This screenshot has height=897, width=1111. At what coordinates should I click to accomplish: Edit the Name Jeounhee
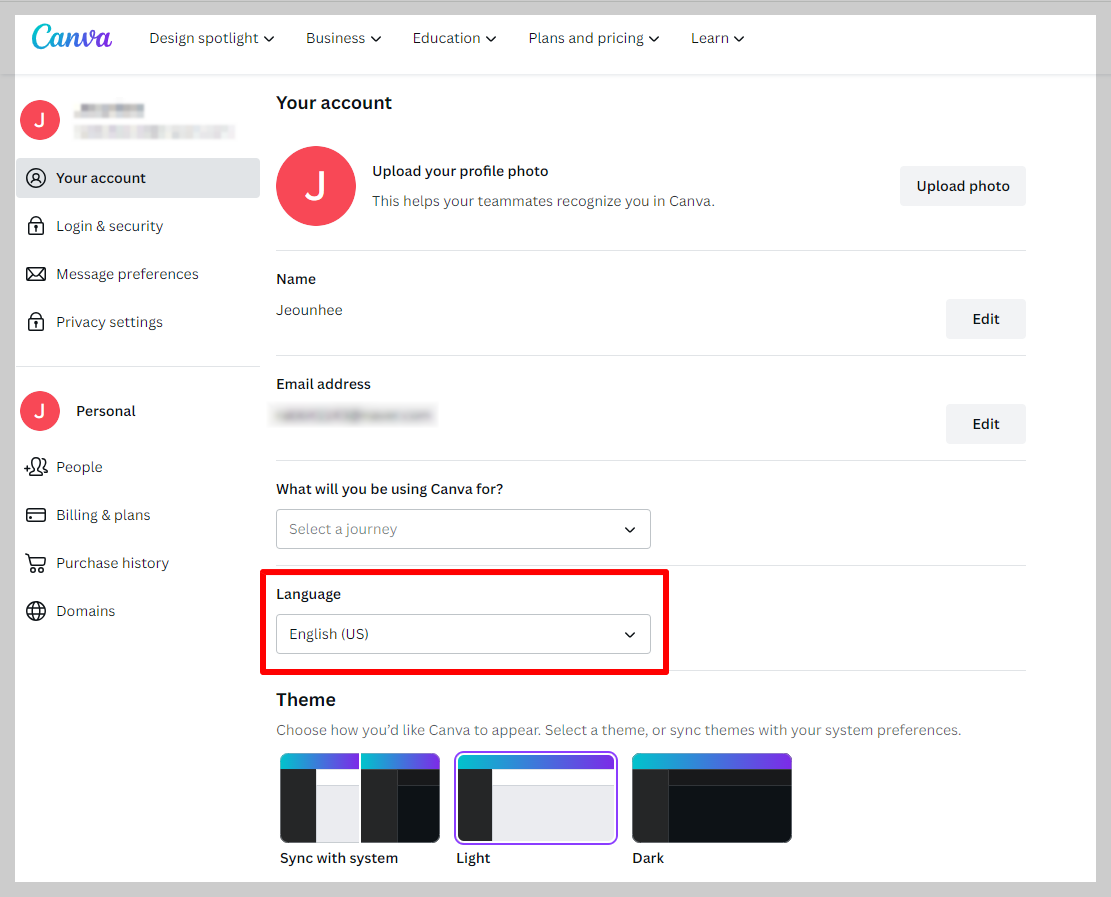(986, 319)
